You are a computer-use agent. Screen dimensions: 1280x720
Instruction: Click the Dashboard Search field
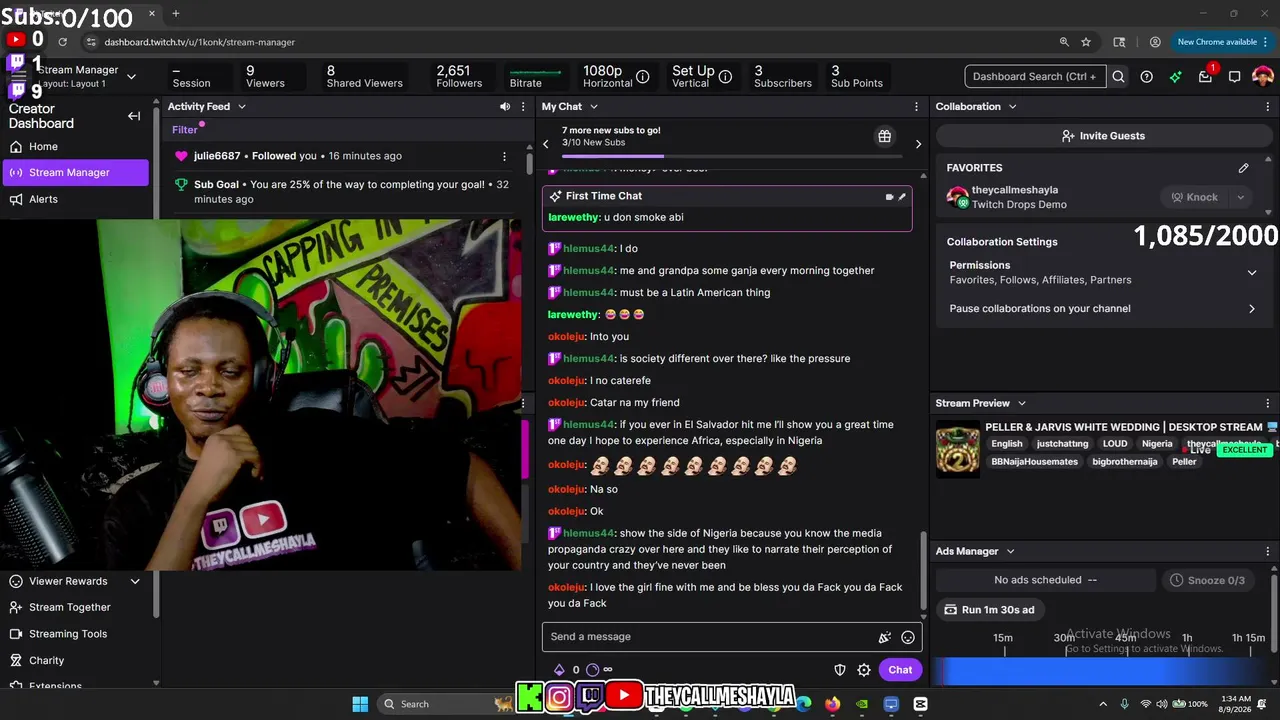pos(1035,77)
